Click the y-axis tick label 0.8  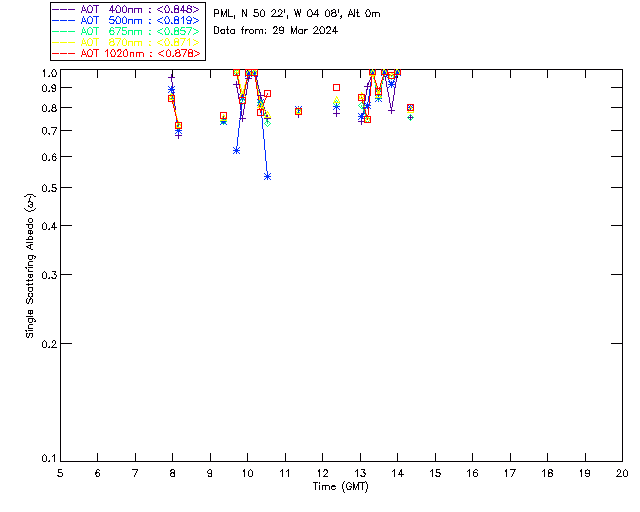click(x=49, y=108)
